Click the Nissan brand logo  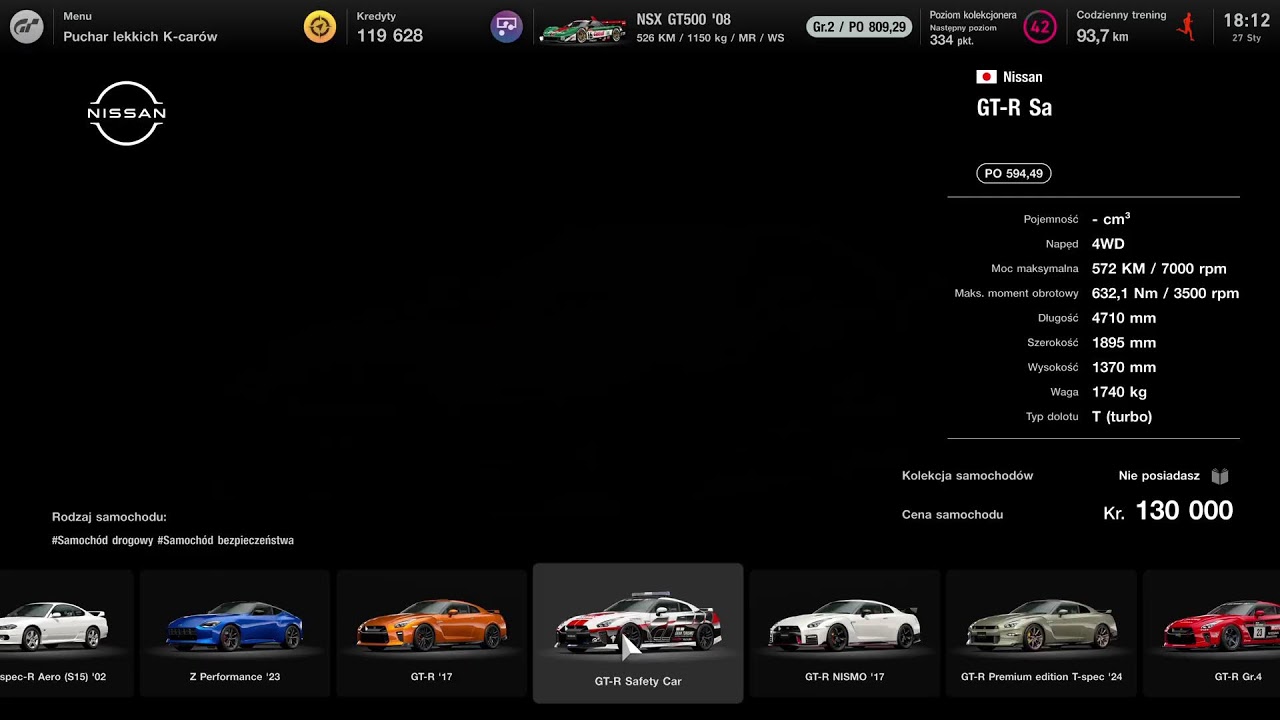pos(127,113)
